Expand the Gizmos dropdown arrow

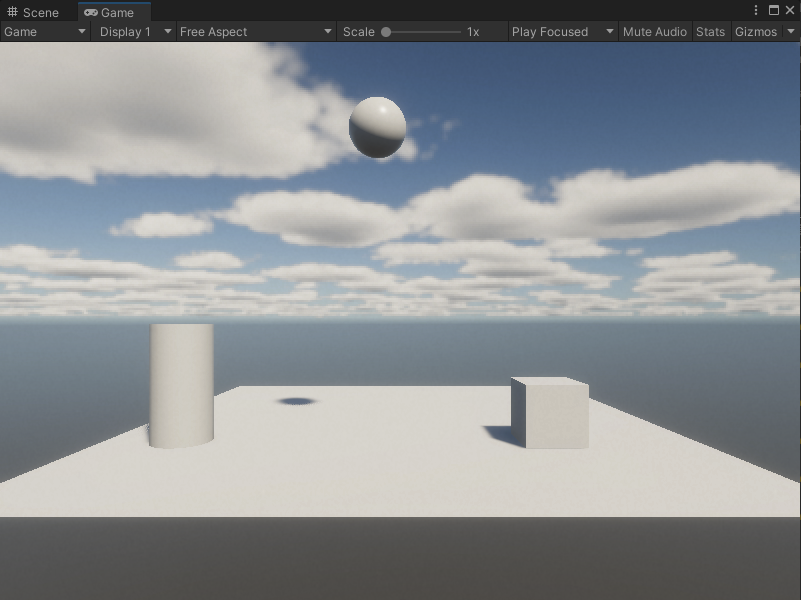click(x=791, y=31)
